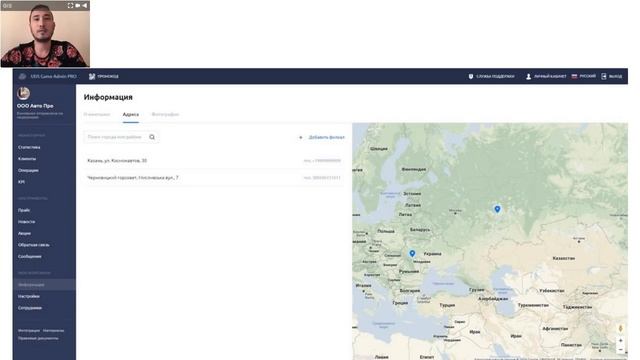Click the Казахстан label on the map
This screenshot has width=640, height=360.
pyautogui.click(x=564, y=258)
